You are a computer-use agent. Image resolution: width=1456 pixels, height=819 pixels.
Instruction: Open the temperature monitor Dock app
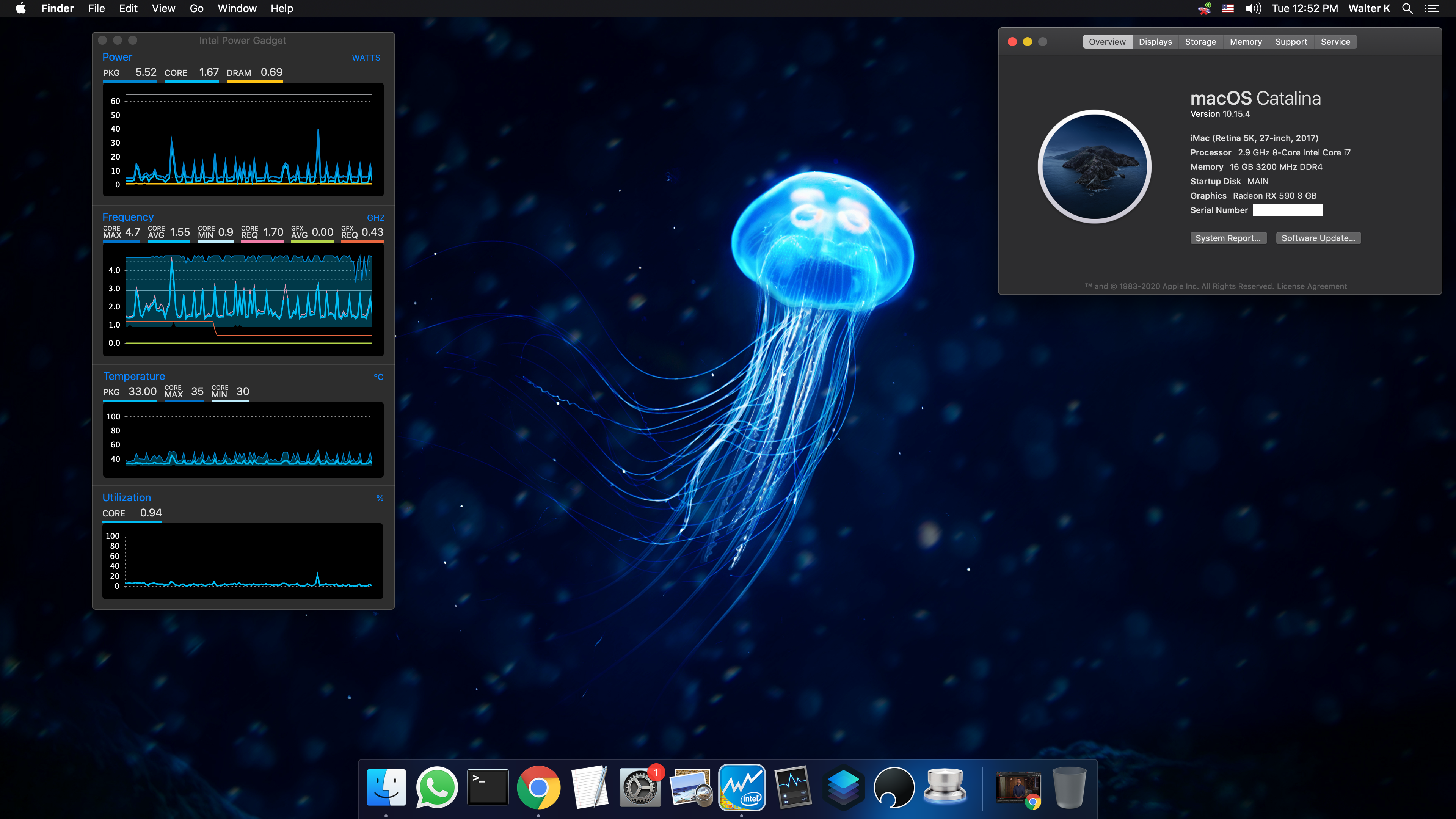point(792,788)
